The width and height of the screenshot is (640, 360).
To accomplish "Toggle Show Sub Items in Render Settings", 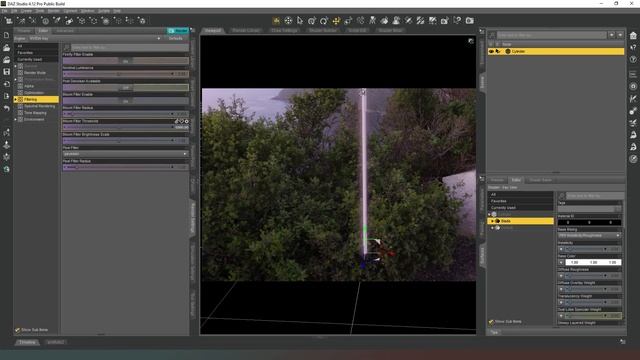I will click(x=18, y=330).
